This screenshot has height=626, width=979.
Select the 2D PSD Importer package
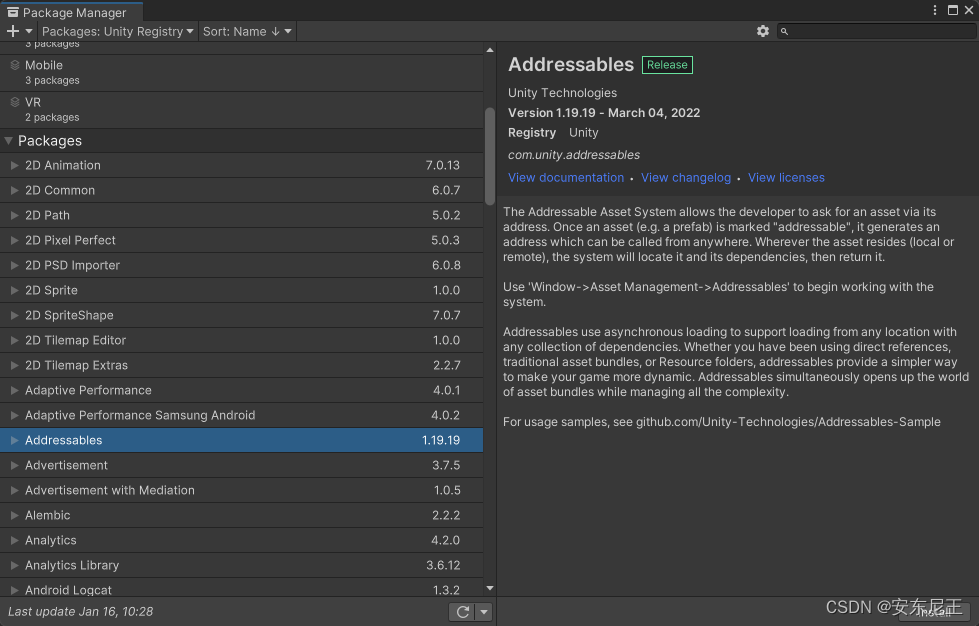pyautogui.click(x=242, y=265)
